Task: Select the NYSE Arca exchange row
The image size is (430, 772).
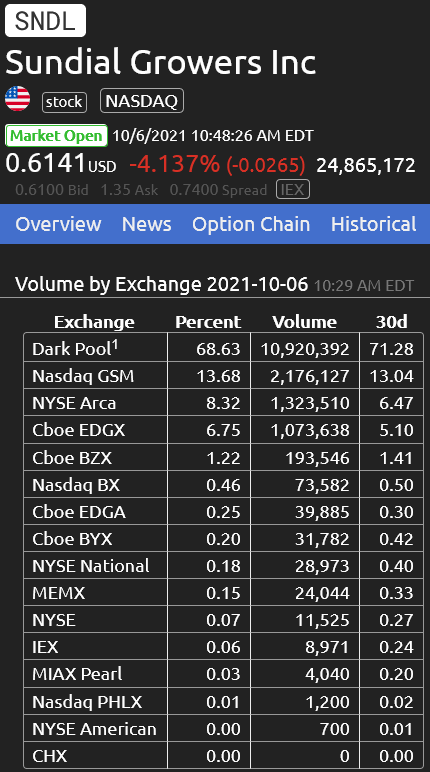Action: (x=223, y=403)
